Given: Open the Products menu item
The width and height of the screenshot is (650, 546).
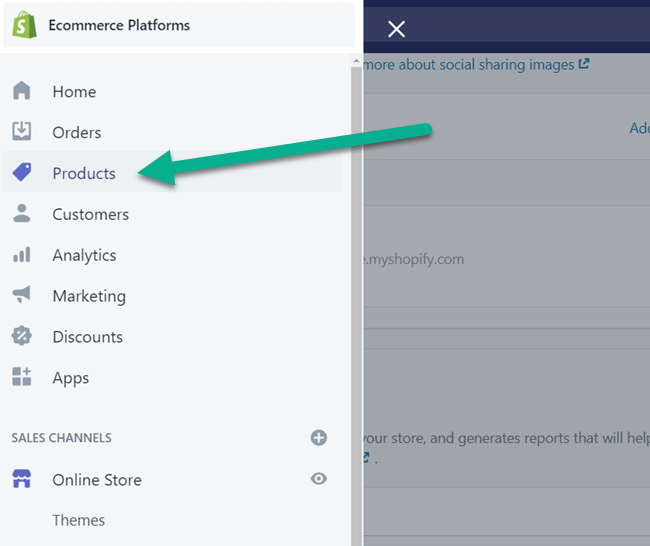Looking at the screenshot, I should [84, 173].
